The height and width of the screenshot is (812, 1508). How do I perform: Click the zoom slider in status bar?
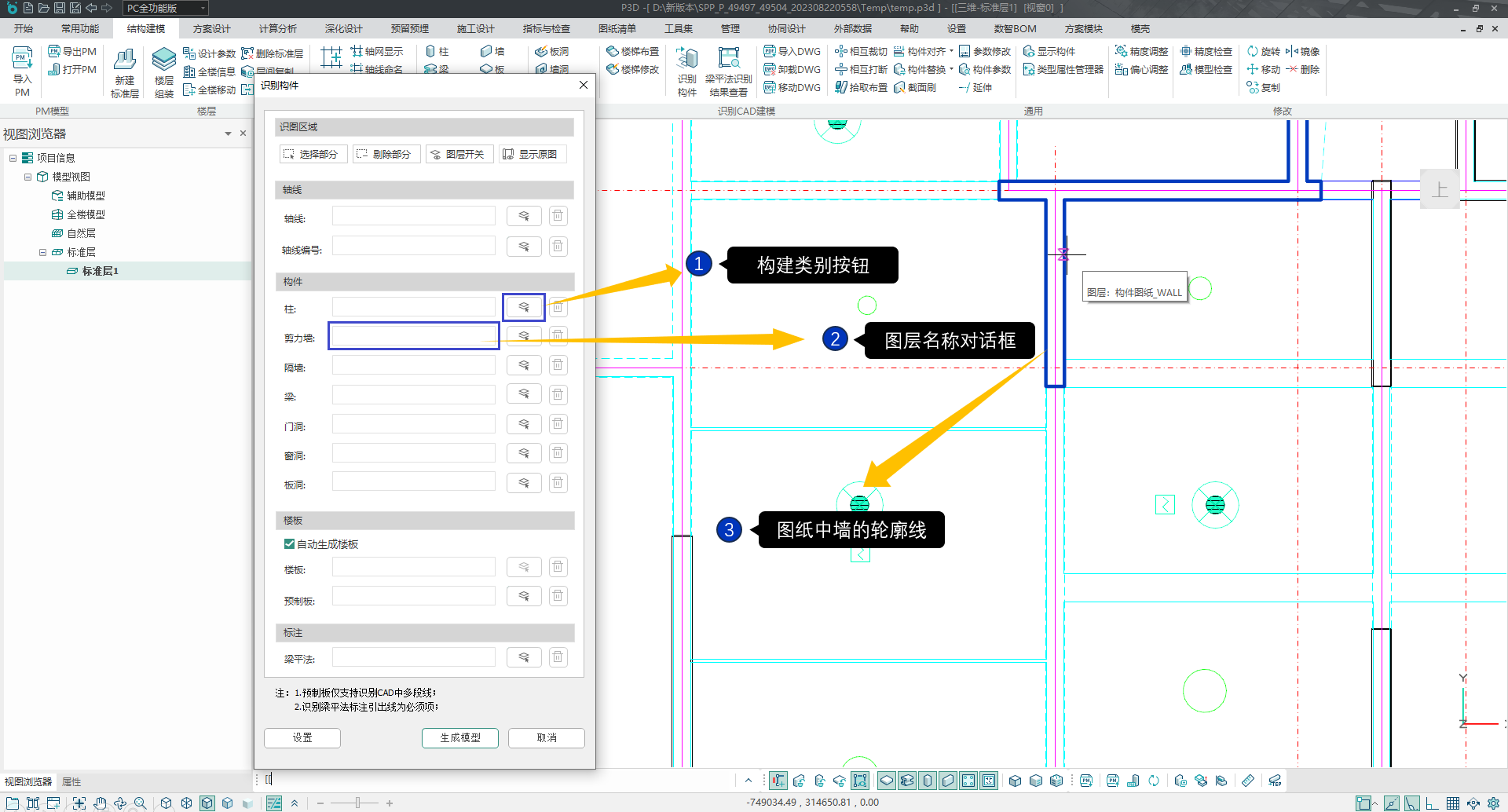tap(357, 803)
